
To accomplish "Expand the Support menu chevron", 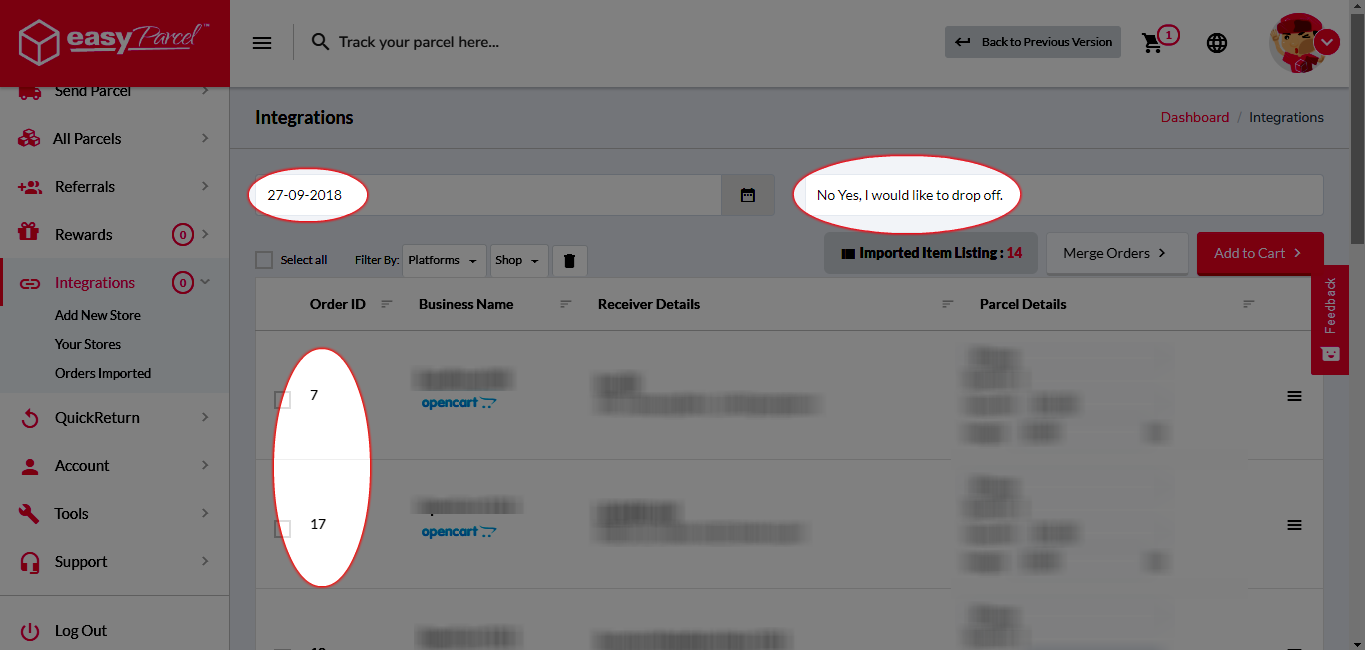I will pos(205,561).
